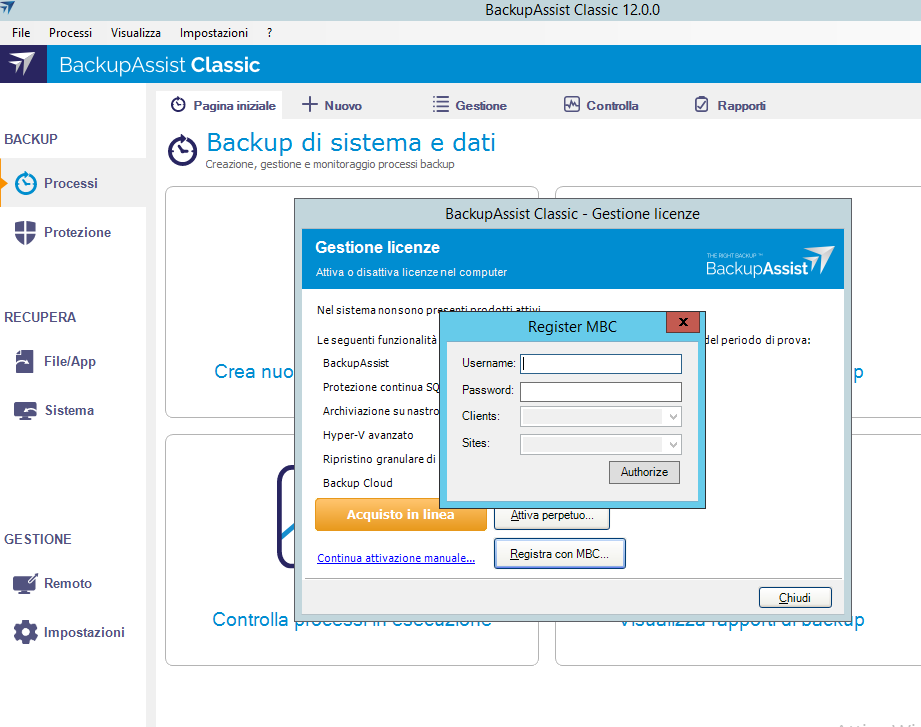Click the BackupAssist logo in header
This screenshot has height=727, width=921.
click(22, 64)
